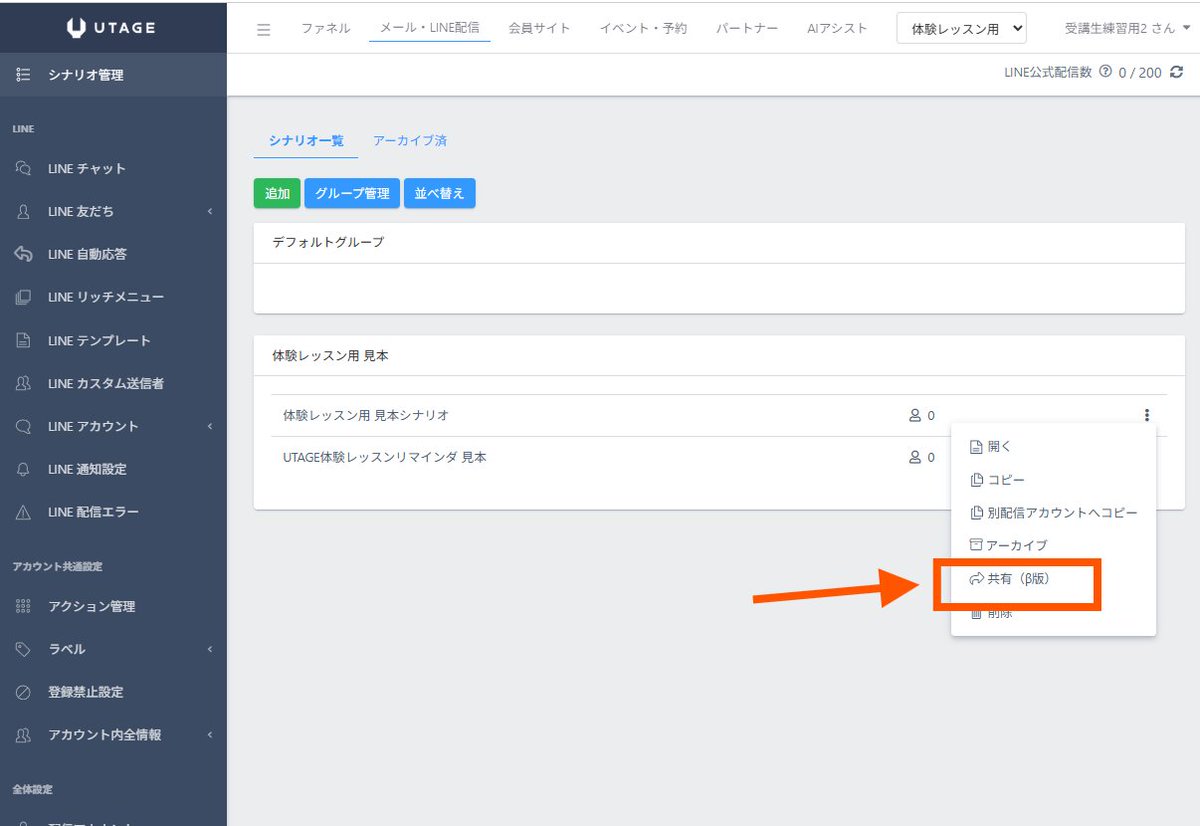This screenshot has height=826, width=1200.
Task: Open the 体験レッスン用 見本シナリオ scenario
Action: (x=366, y=415)
